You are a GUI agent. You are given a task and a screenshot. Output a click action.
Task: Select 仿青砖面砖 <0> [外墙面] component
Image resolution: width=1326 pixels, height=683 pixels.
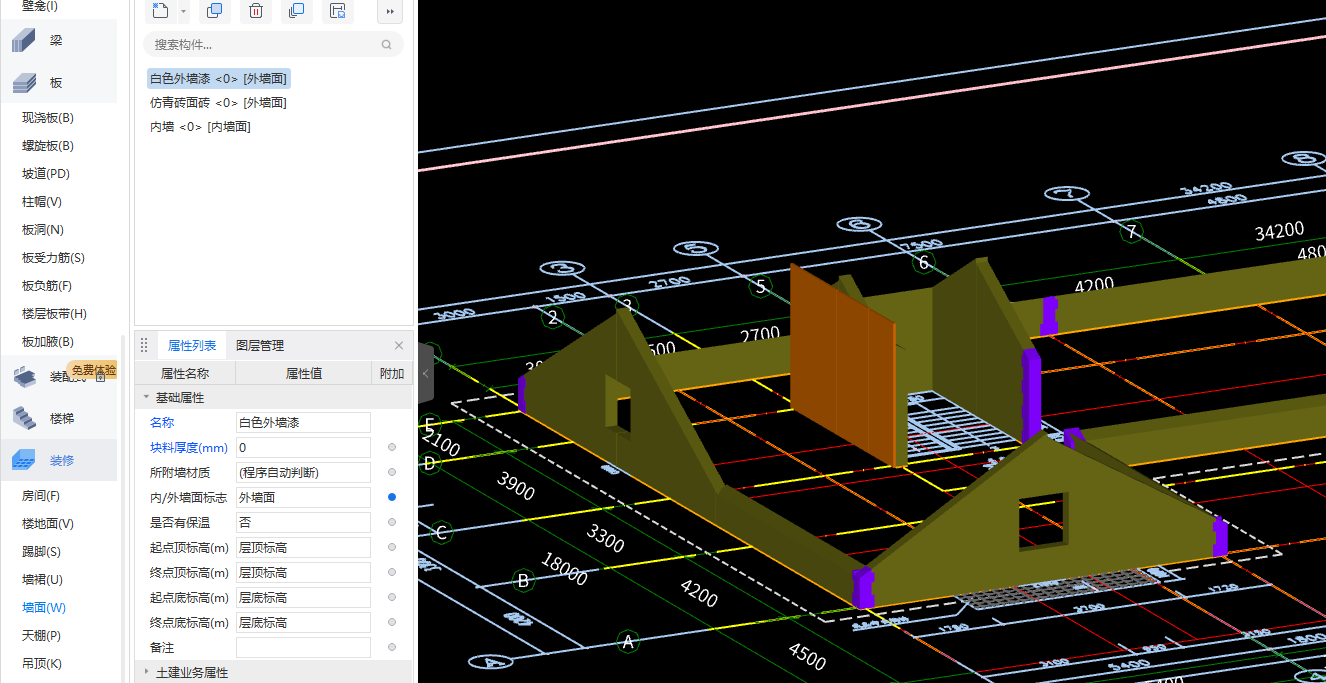click(x=218, y=102)
